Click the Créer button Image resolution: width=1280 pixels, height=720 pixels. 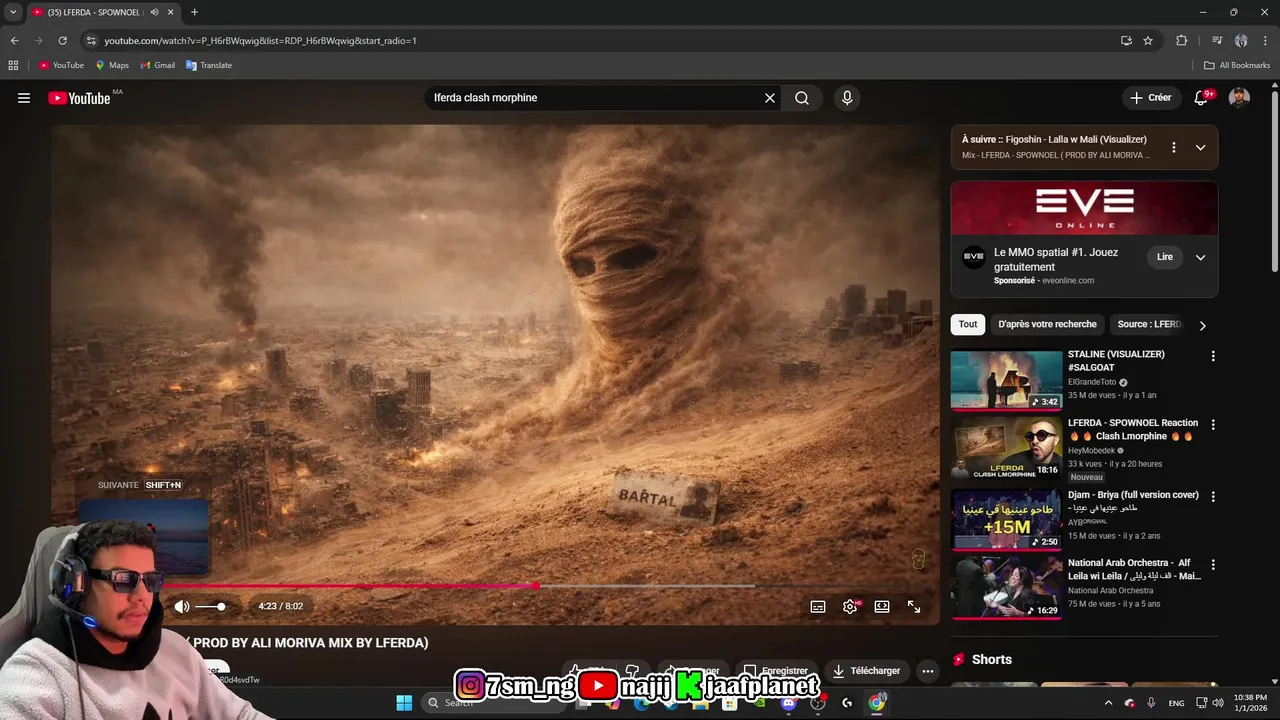click(1151, 98)
